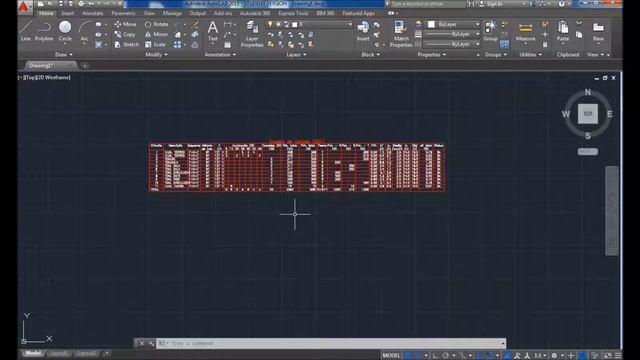Open the lineweight ByLayer dropdown
Viewport: 640px width, 360px height.
(452, 34)
